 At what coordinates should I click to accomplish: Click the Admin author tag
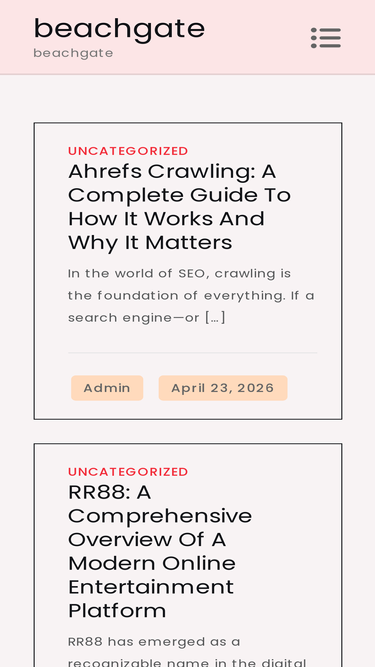pos(107,388)
